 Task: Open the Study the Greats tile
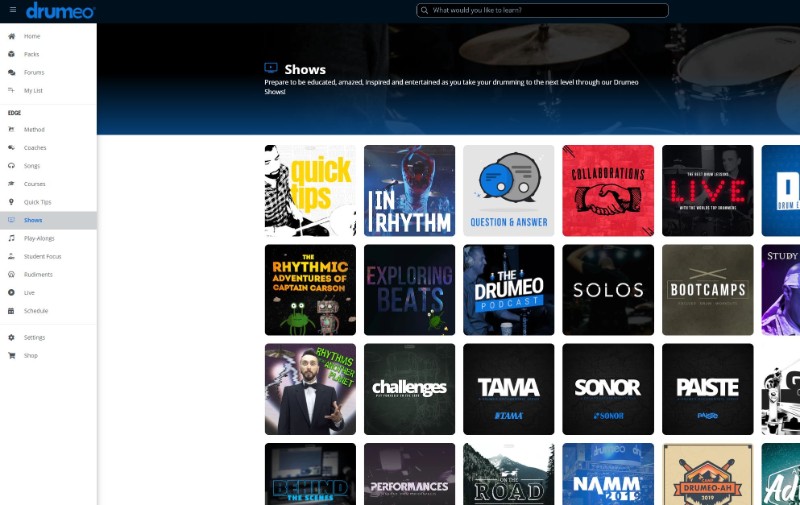781,290
